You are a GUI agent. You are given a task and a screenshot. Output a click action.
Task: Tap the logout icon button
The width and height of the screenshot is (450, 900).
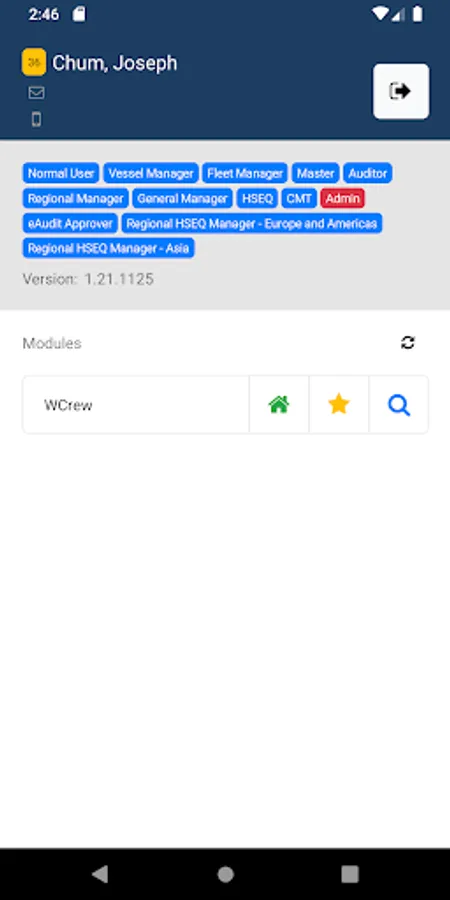click(x=401, y=91)
